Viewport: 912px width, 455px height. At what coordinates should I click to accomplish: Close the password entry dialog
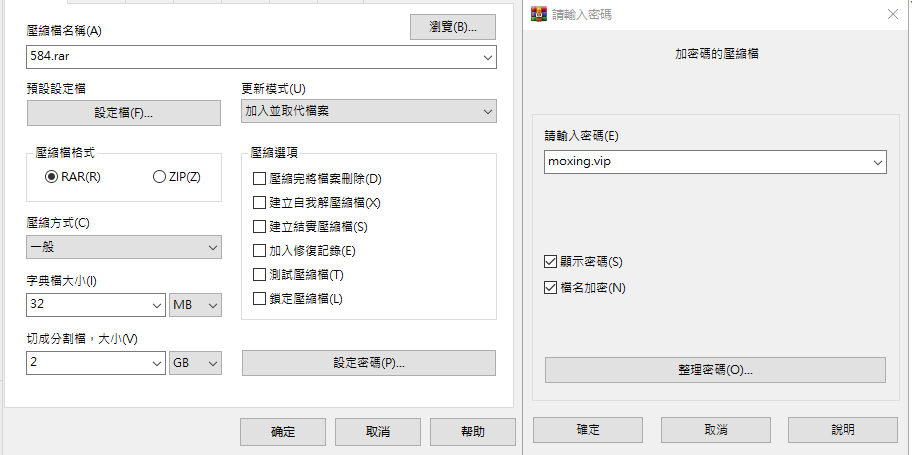[892, 15]
